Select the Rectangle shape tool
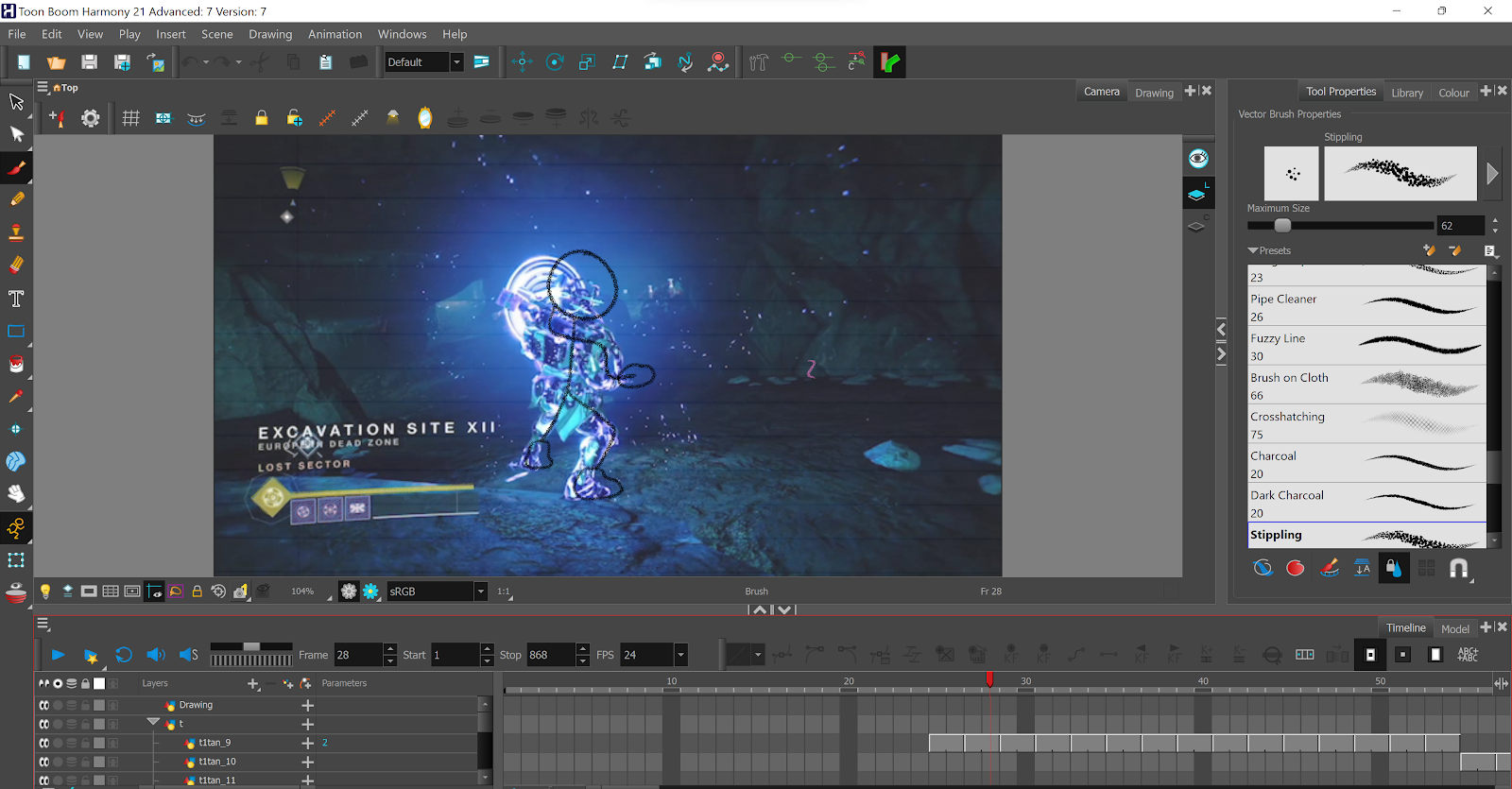 16,332
